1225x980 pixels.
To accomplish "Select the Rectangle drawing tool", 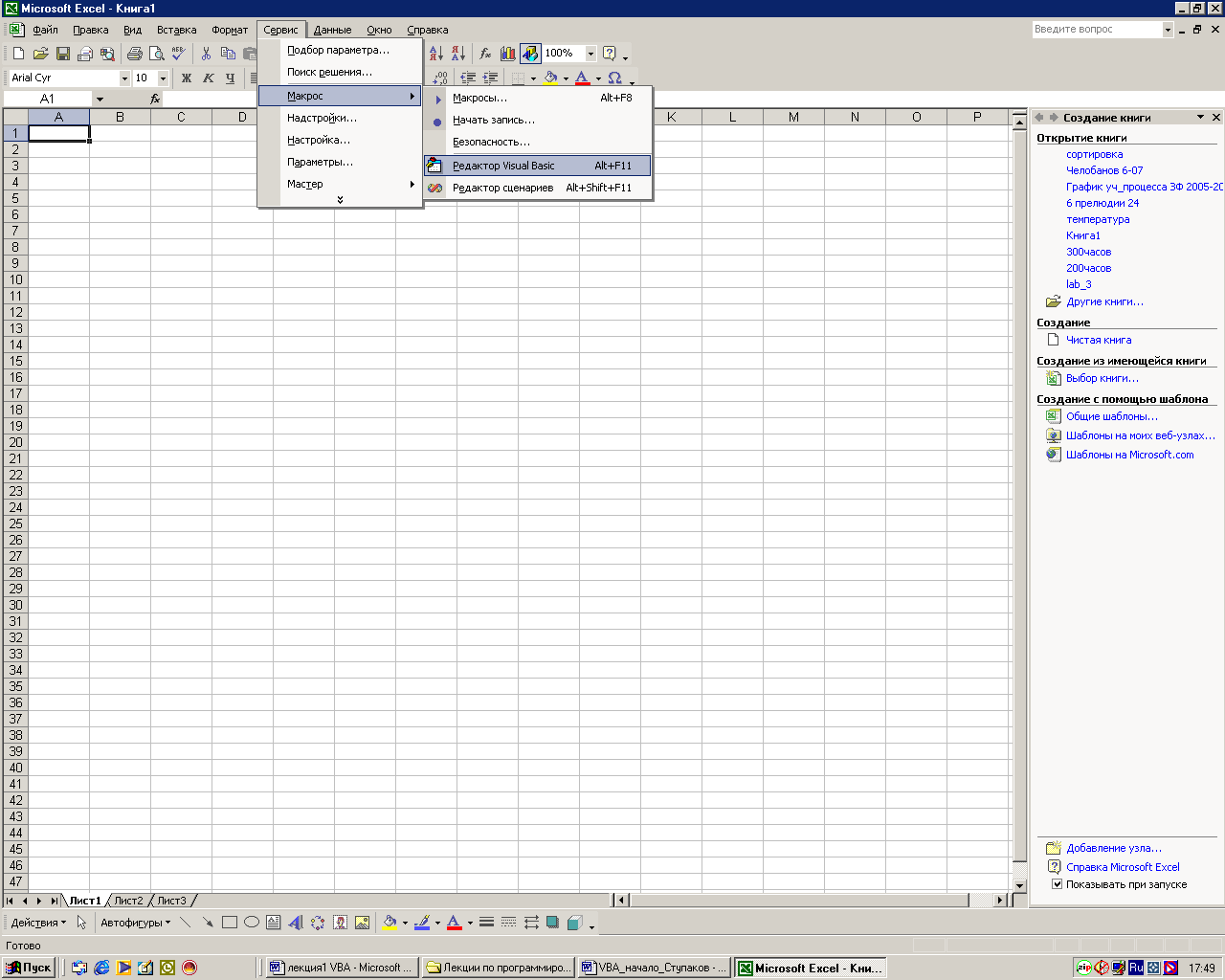I will pyautogui.click(x=229, y=923).
